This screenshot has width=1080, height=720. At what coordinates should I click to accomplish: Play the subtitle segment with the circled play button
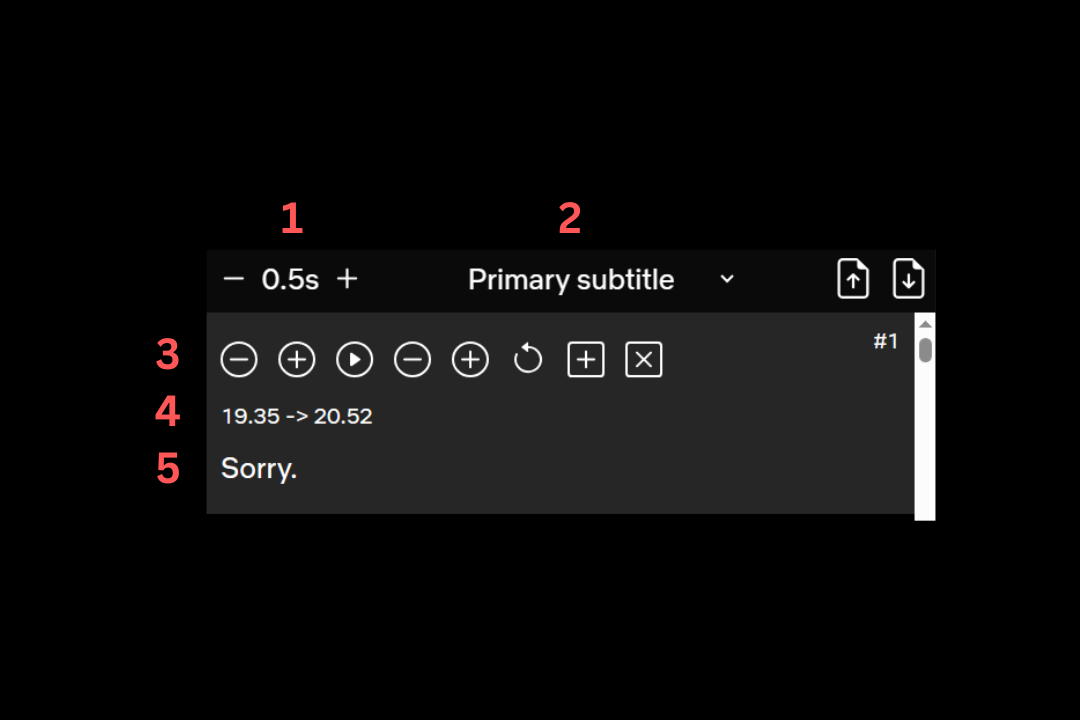pos(355,360)
